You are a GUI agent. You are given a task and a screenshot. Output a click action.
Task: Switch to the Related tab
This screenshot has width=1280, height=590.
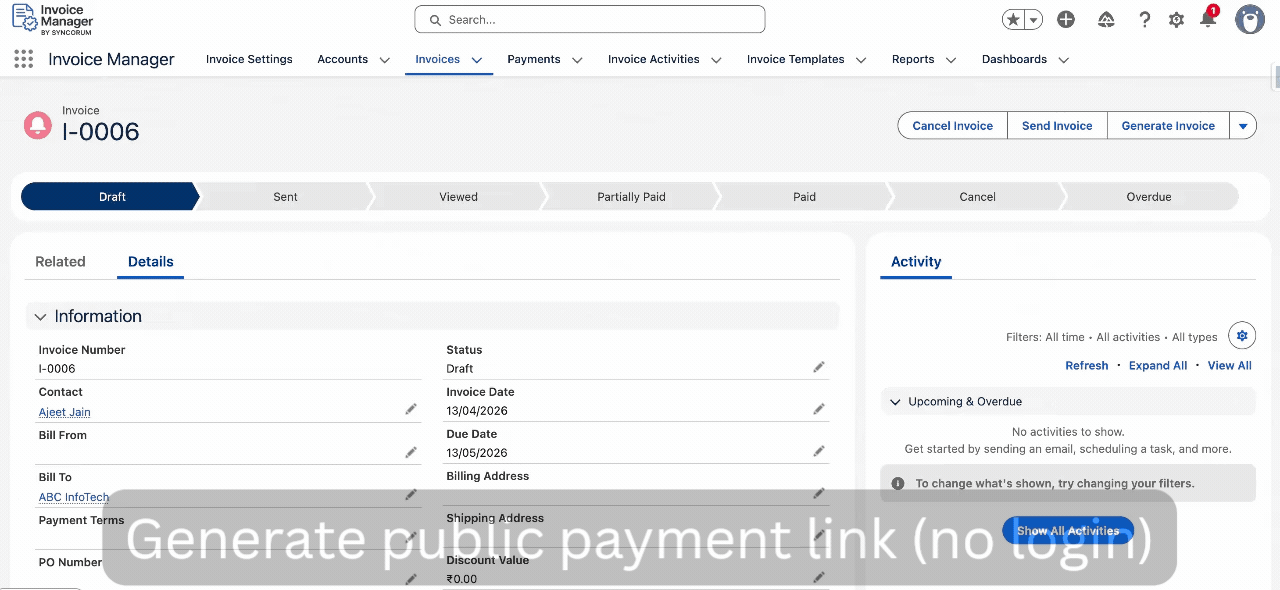pyautogui.click(x=60, y=261)
